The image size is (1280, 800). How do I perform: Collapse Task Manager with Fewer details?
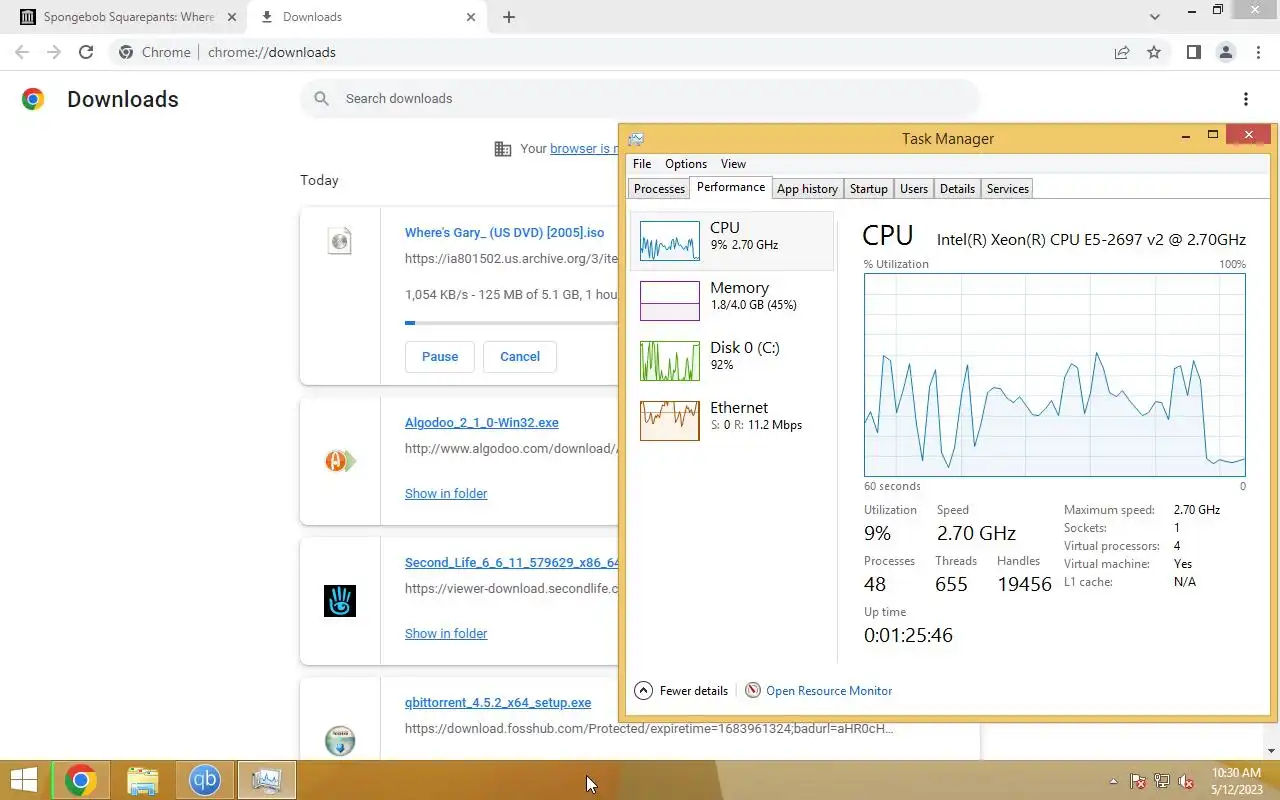681,690
